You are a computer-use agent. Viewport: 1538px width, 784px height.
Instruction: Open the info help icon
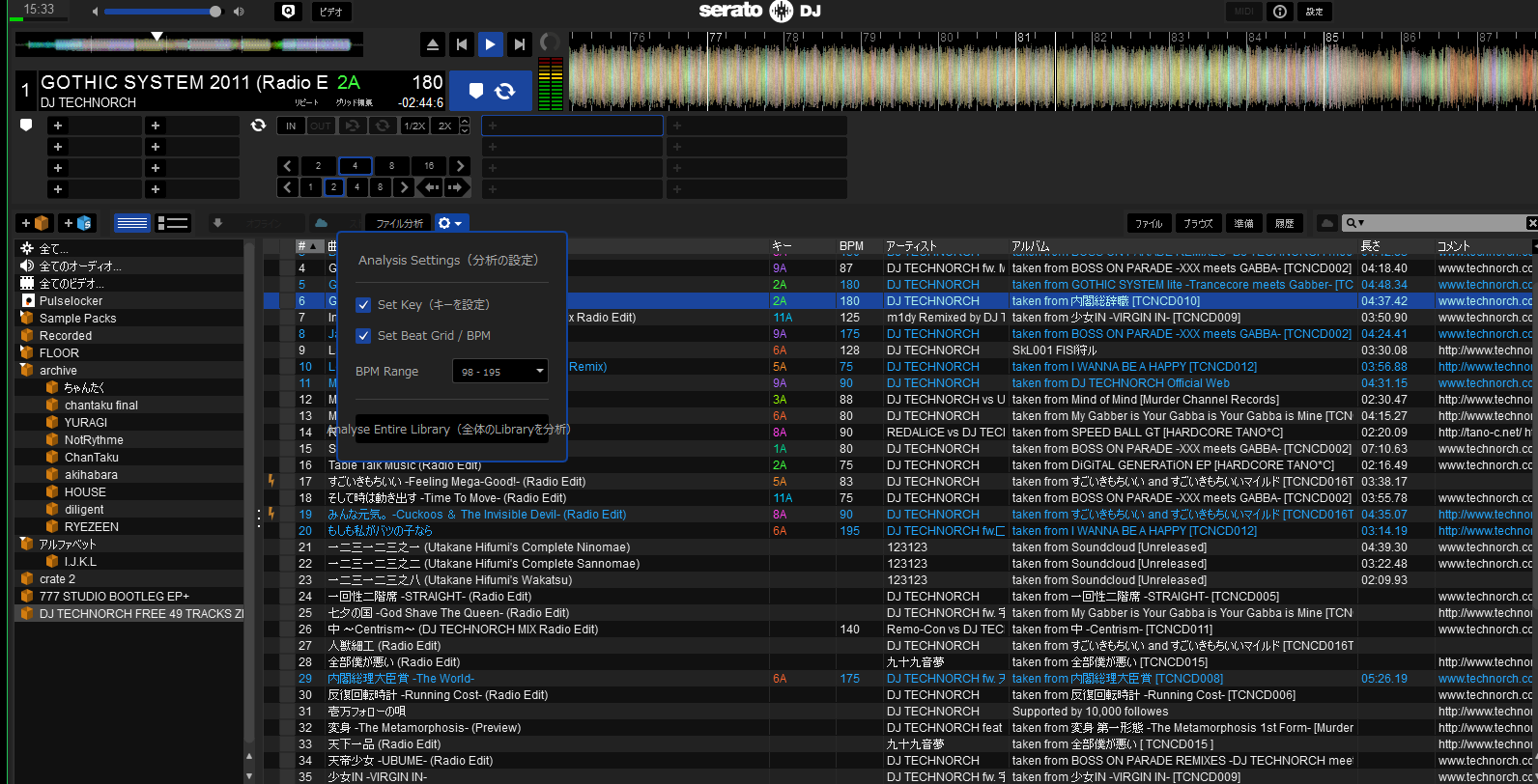(1280, 12)
